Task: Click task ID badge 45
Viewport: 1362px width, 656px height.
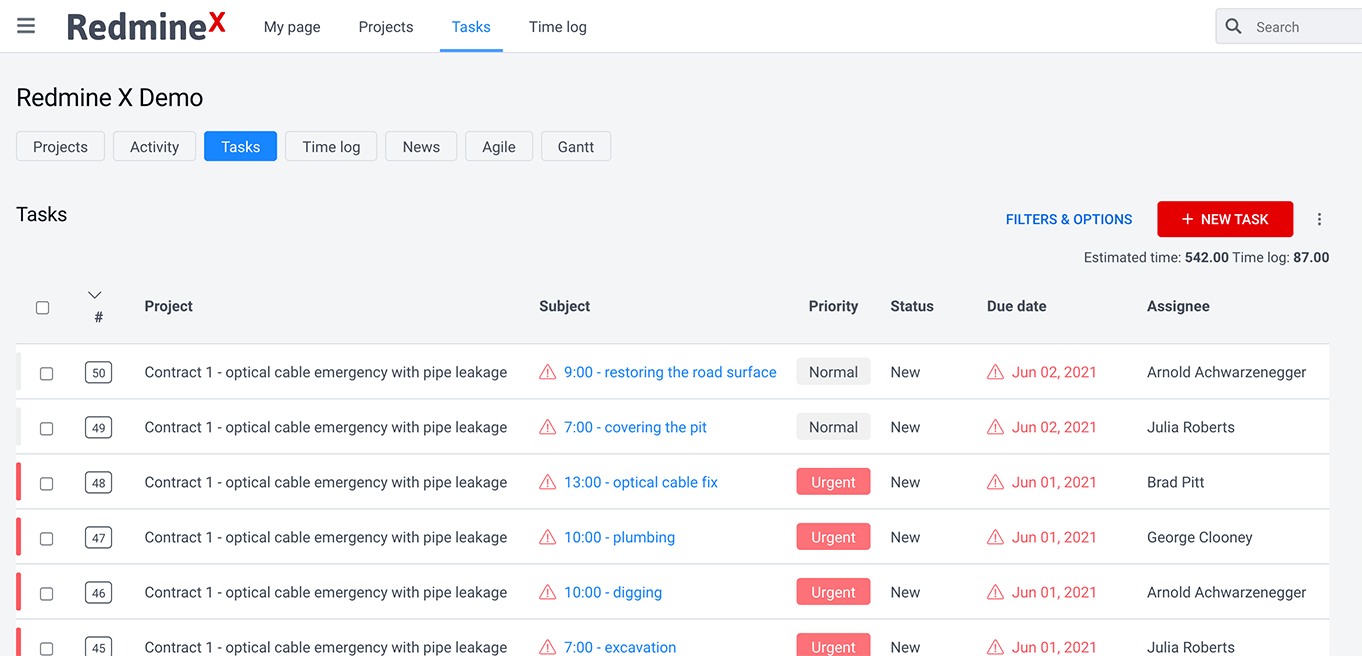Action: [98, 647]
